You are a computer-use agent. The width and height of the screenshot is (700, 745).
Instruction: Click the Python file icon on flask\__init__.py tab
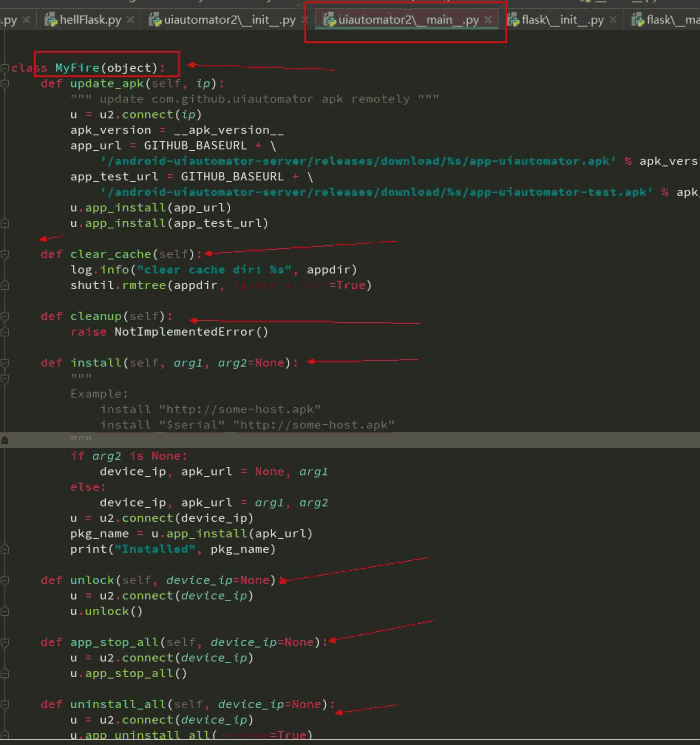click(513, 20)
